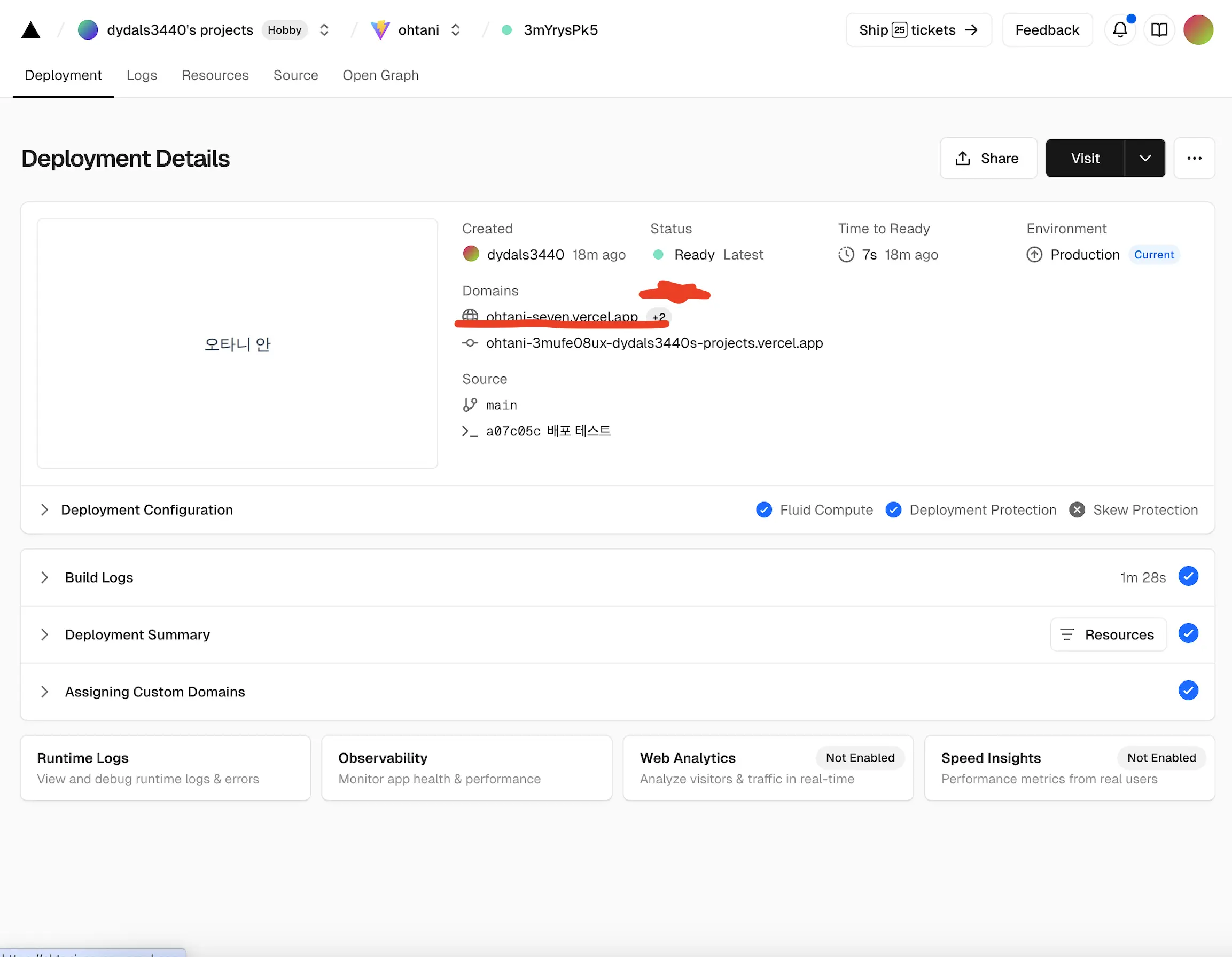
Task: Click the Build Logs completion checkmark
Action: [1189, 576]
